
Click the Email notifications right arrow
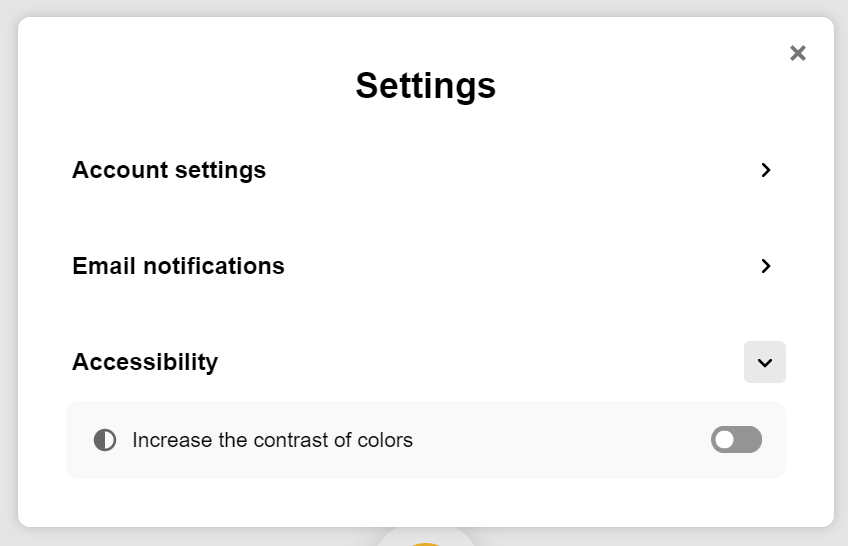(766, 266)
